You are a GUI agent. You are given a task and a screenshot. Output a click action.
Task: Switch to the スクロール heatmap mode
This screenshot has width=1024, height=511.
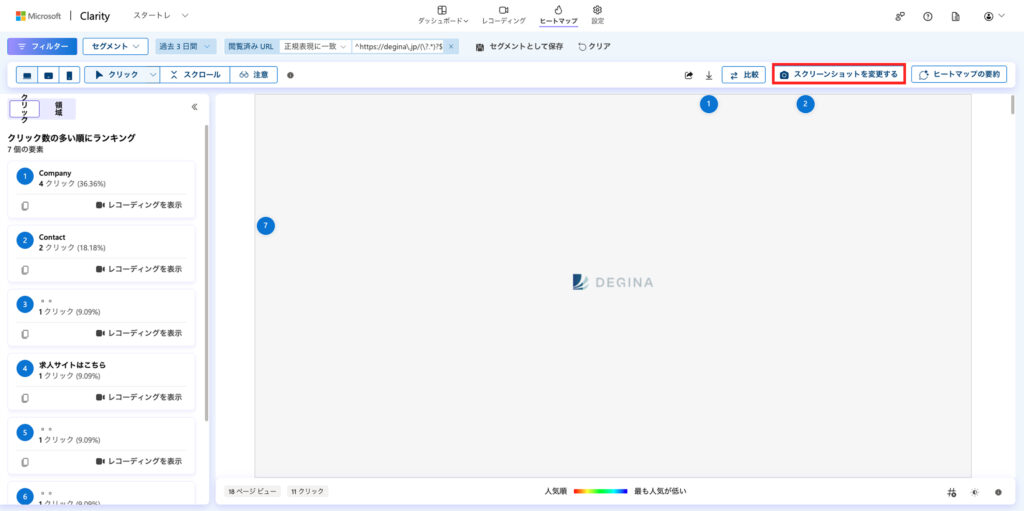pos(196,75)
